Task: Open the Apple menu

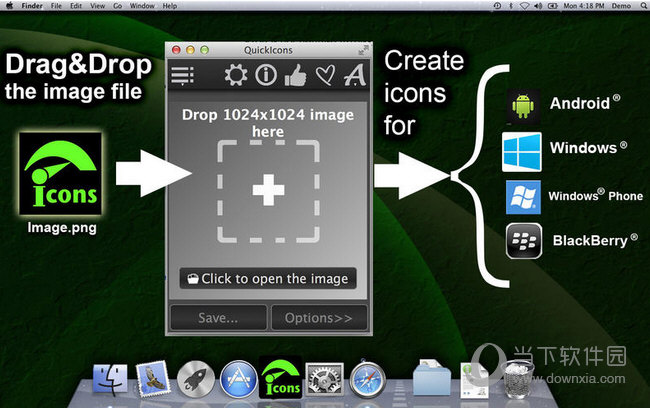Action: click(x=9, y=6)
